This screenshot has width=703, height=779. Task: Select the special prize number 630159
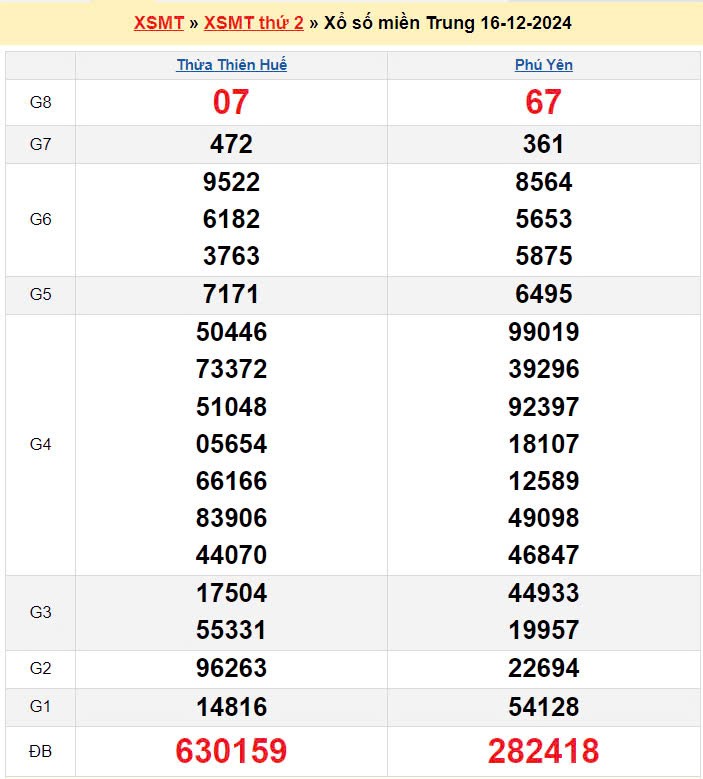[231, 750]
